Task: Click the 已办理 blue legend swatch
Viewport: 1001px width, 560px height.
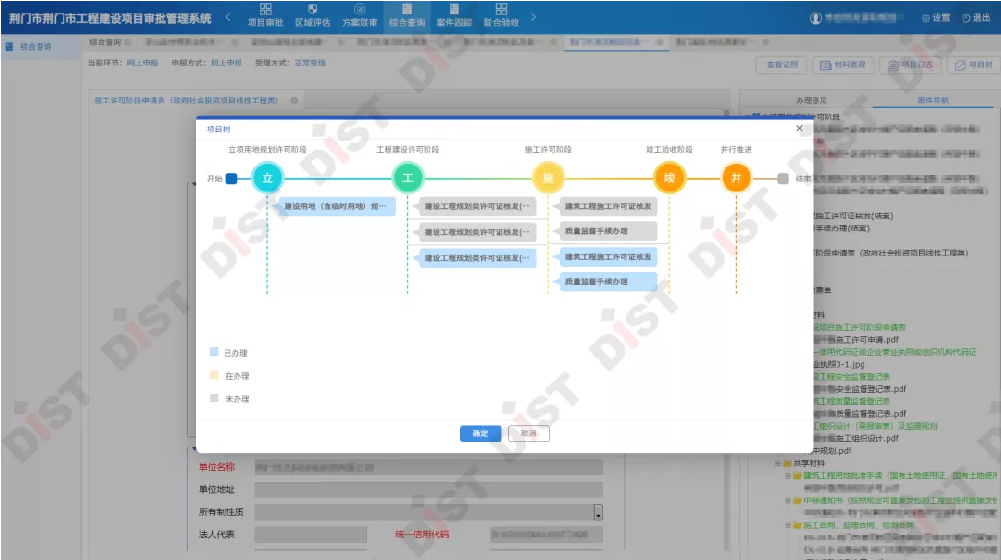Action: tap(214, 353)
